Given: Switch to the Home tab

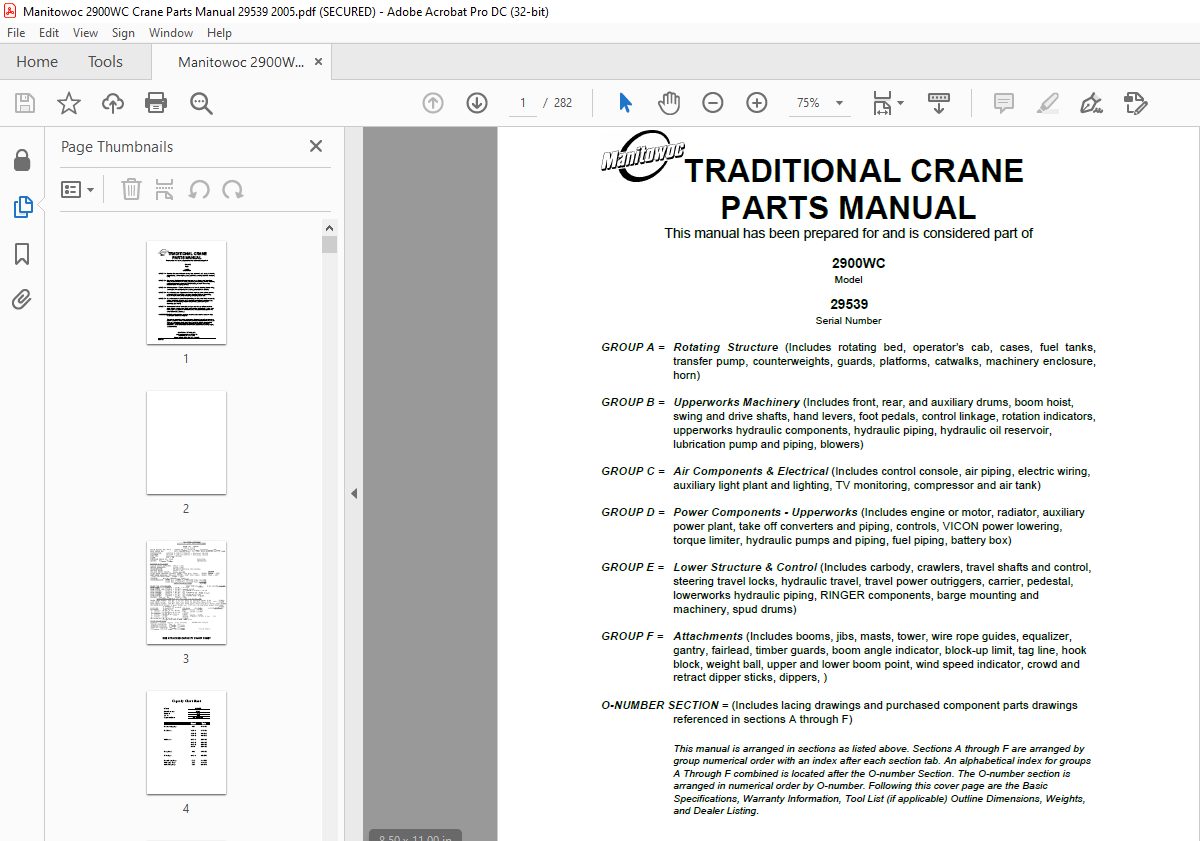Looking at the screenshot, I should pos(37,62).
